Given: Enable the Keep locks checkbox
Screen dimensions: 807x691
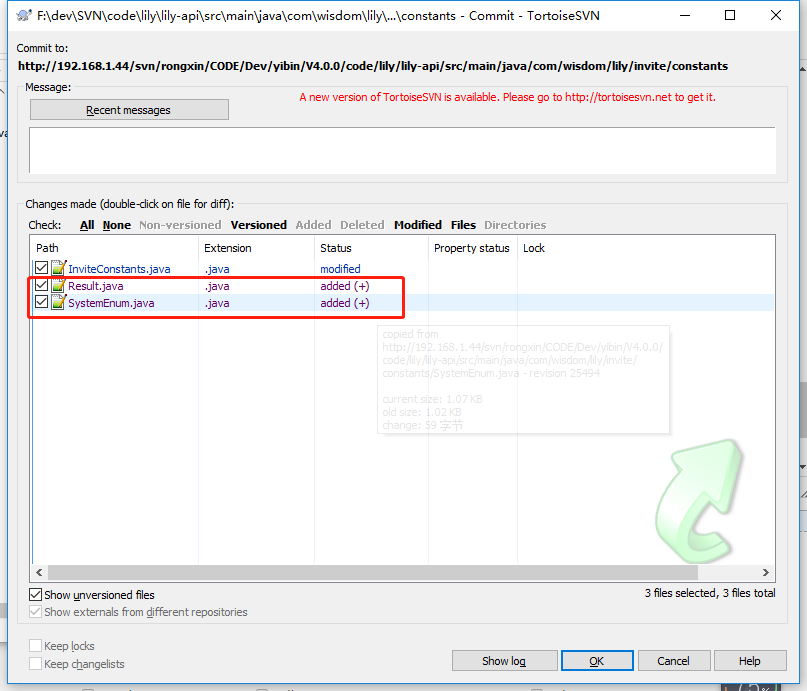Looking at the screenshot, I should [x=35, y=646].
